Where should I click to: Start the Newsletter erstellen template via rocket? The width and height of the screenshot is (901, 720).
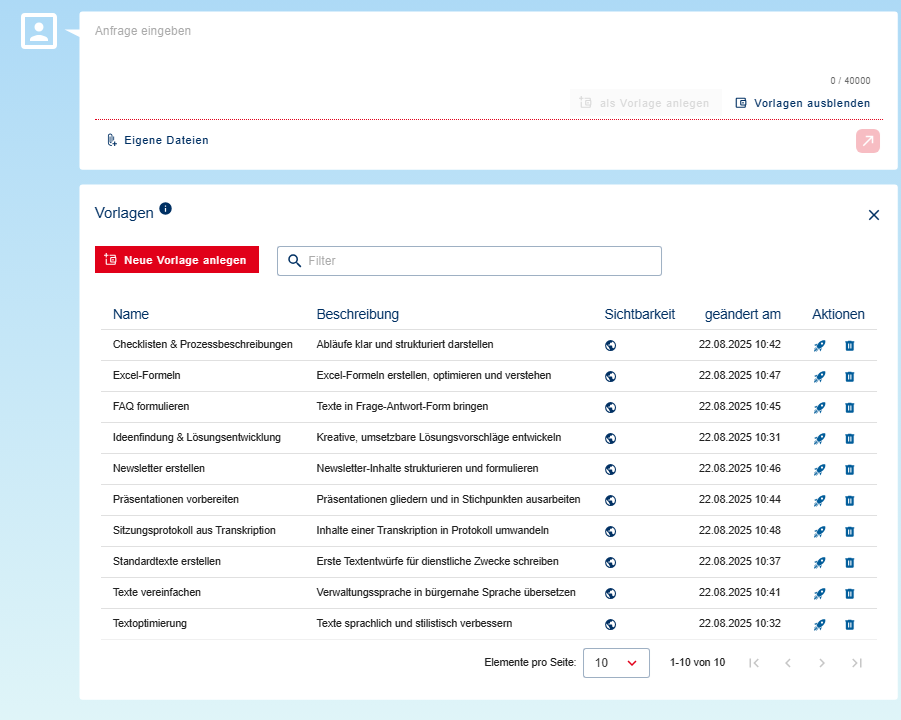(x=819, y=469)
